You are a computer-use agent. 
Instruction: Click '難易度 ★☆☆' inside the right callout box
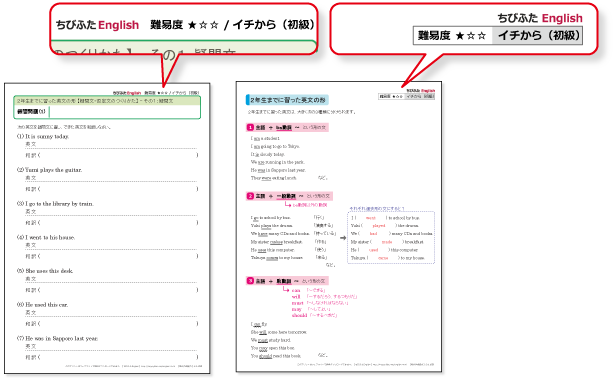(452, 36)
